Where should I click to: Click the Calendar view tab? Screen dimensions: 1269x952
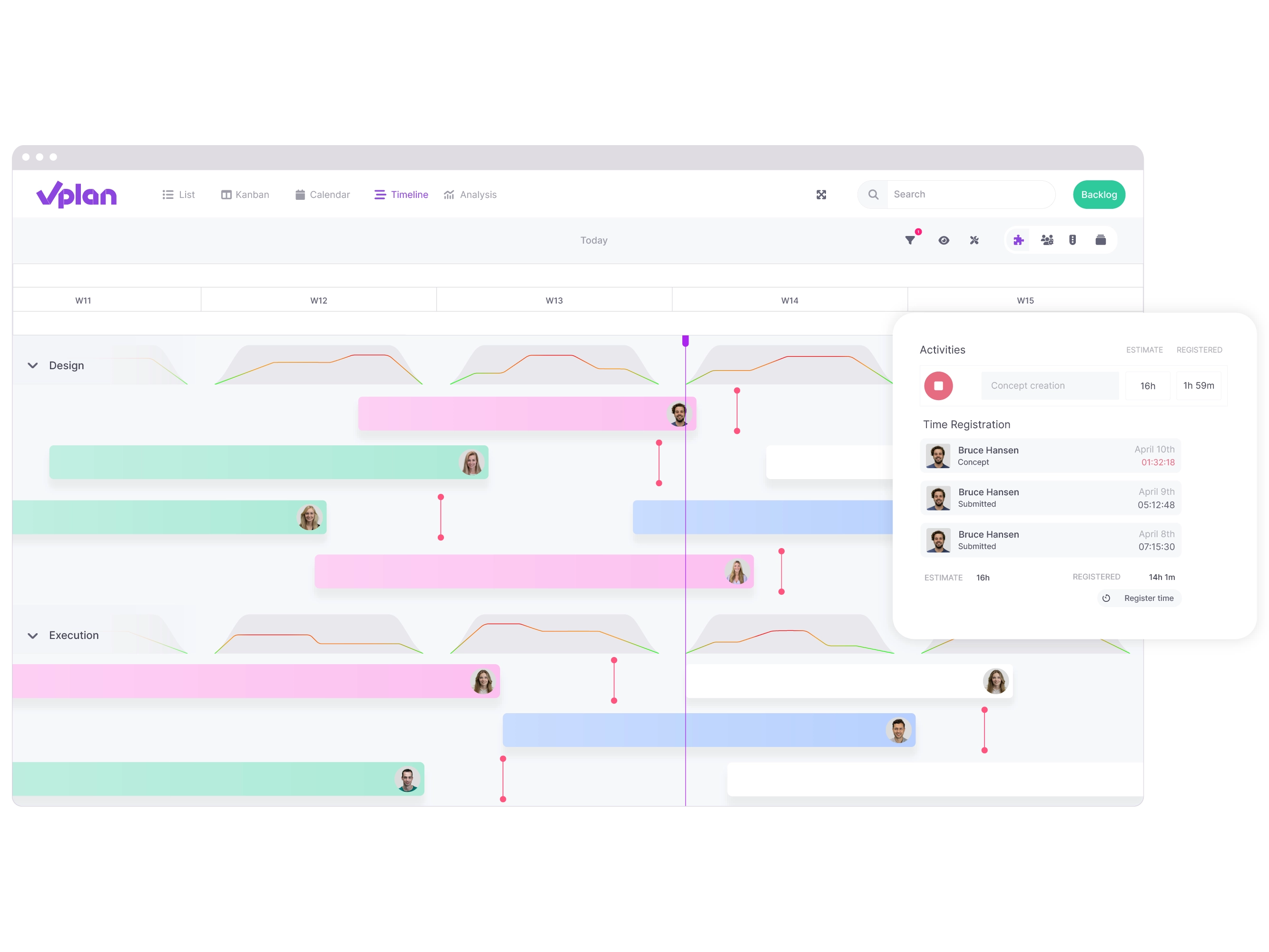pyautogui.click(x=322, y=194)
